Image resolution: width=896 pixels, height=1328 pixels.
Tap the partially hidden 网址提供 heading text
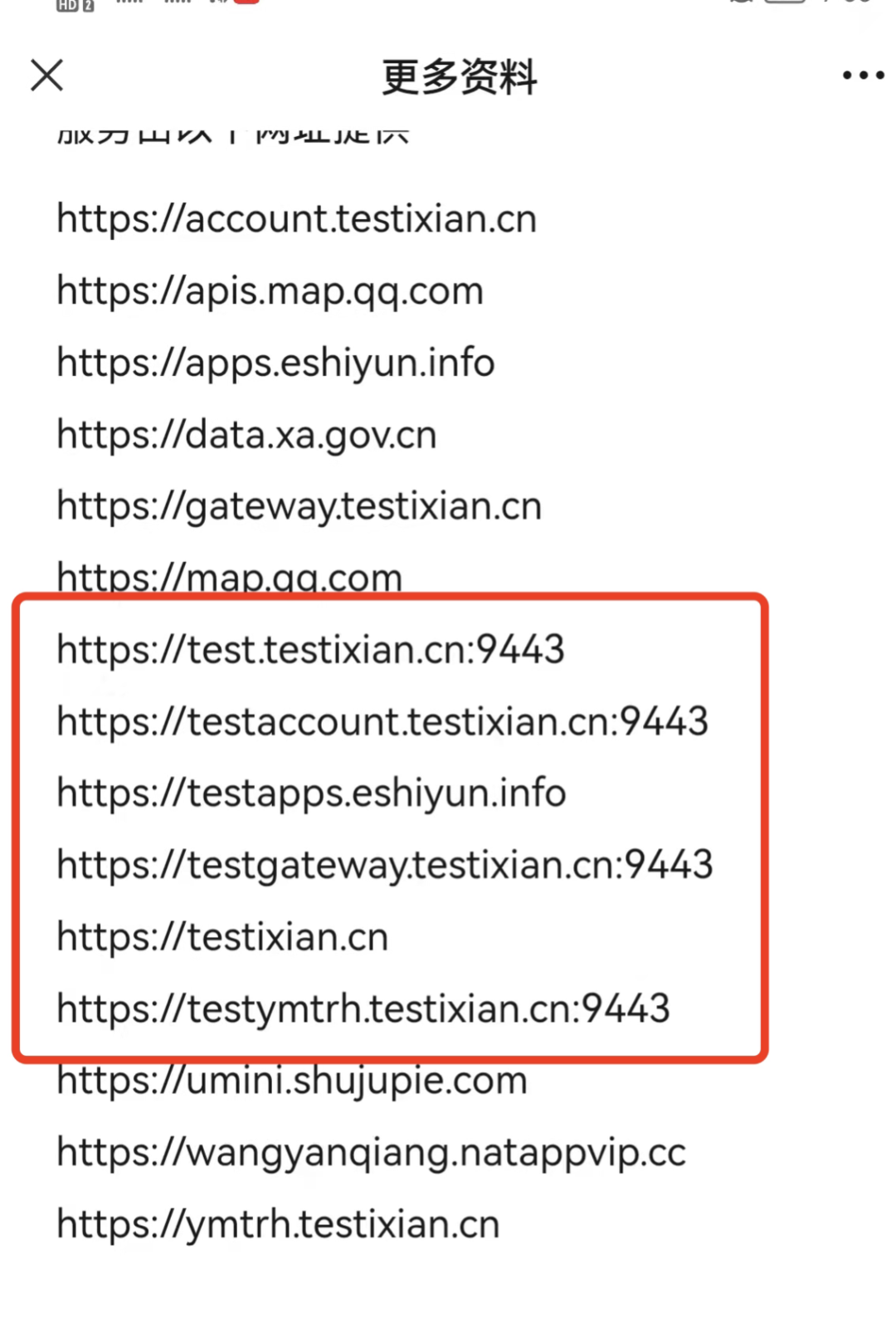332,134
